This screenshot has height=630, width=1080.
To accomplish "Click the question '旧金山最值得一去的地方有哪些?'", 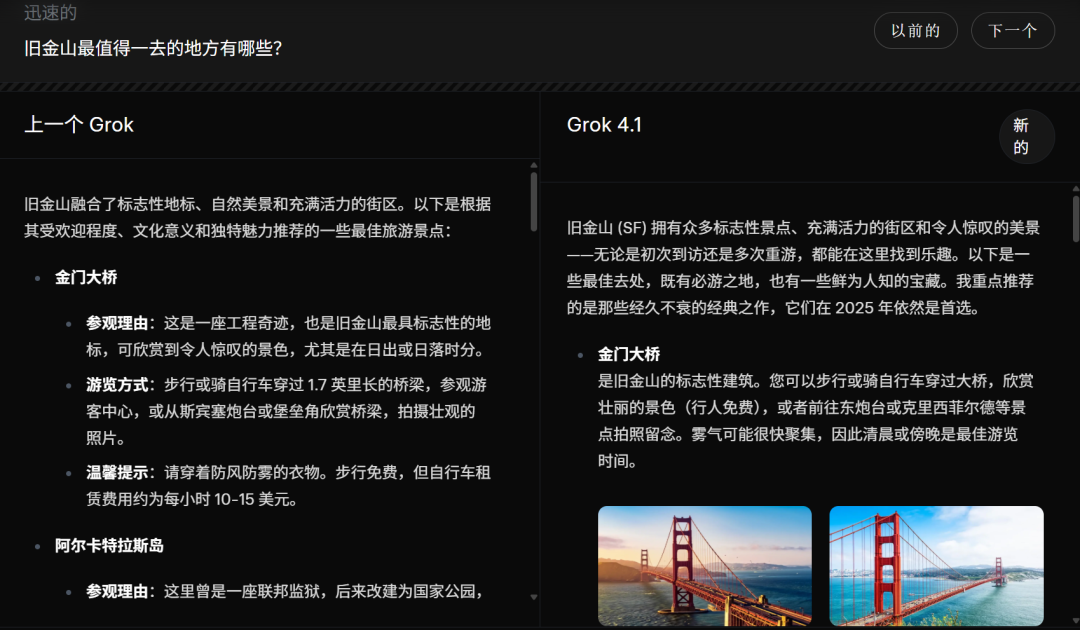I will click(155, 46).
